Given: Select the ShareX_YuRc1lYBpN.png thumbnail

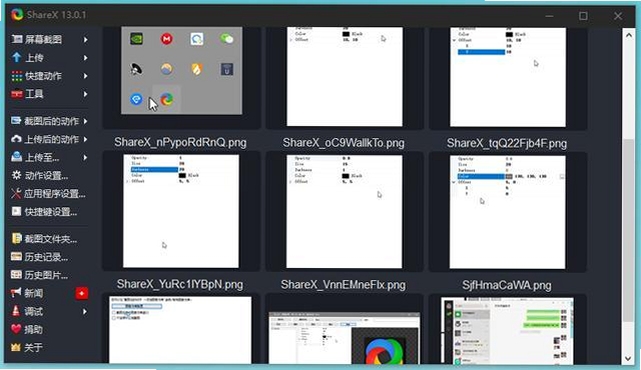Looking at the screenshot, I should click(x=181, y=211).
